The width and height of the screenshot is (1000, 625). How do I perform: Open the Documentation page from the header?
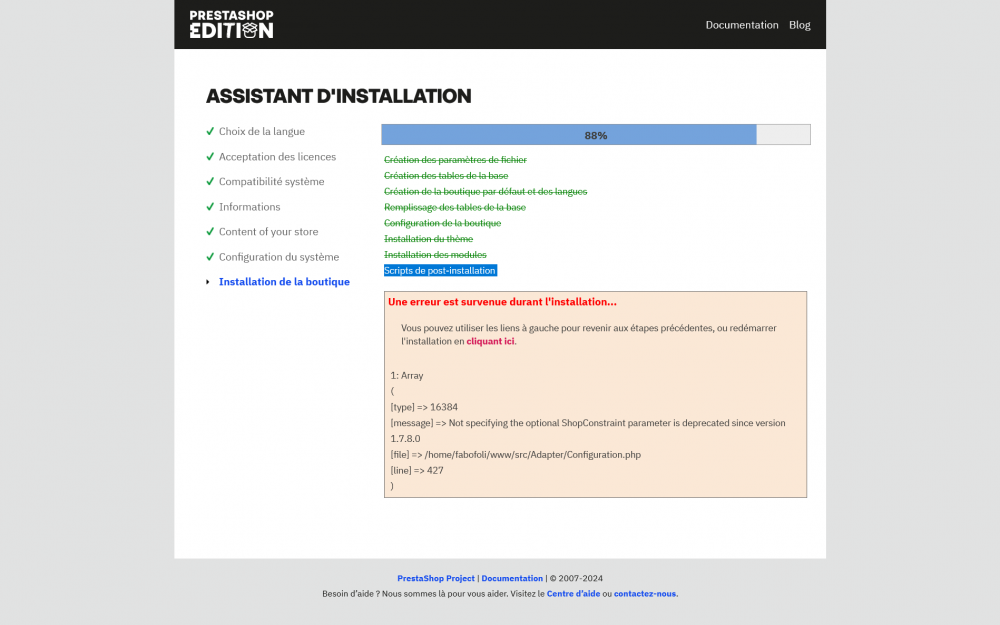[x=742, y=25]
